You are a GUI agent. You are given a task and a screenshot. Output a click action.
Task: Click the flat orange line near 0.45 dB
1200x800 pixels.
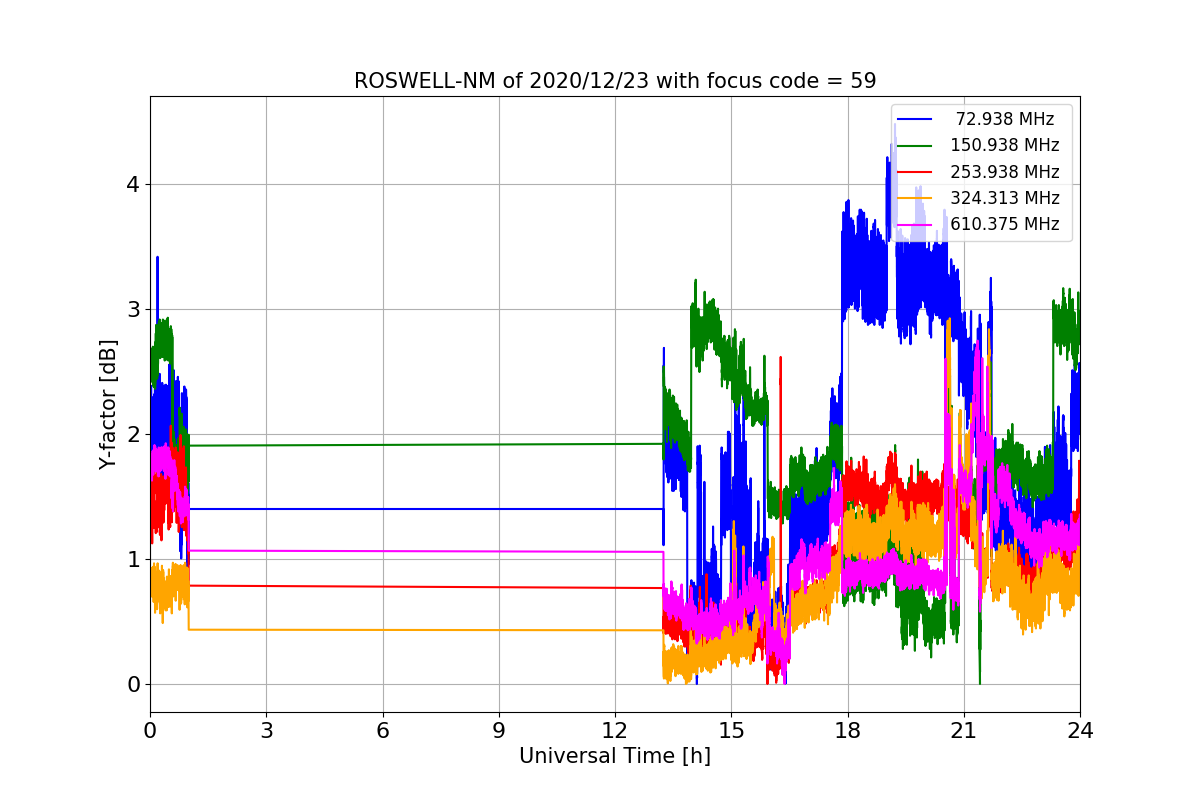pos(425,630)
